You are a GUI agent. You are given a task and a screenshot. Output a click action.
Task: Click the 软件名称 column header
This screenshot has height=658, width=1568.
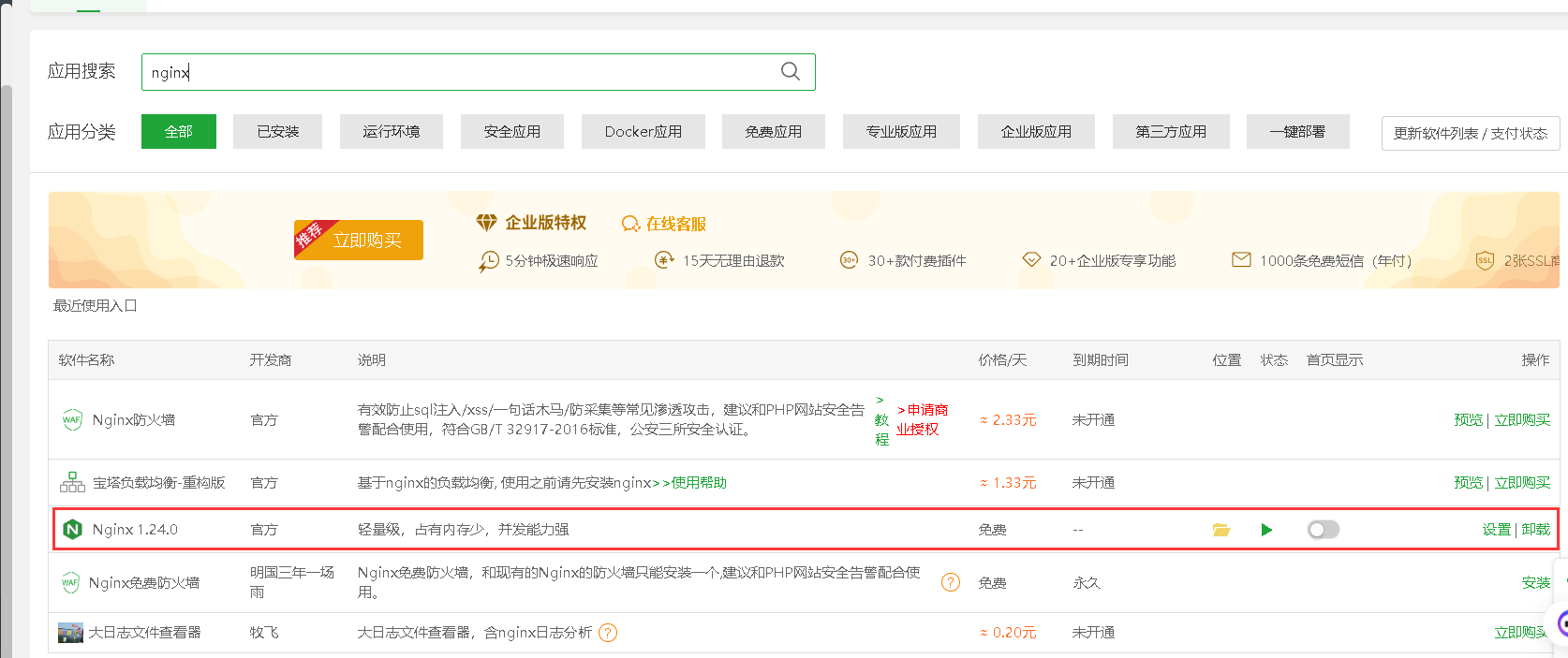coord(87,360)
